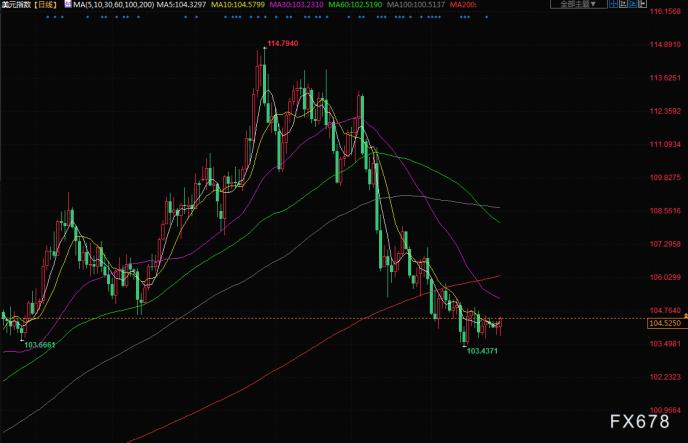Image resolution: width=688 pixels, height=443 pixels.
Task: Click the 114.8910 price axis label
Action: (x=665, y=44)
